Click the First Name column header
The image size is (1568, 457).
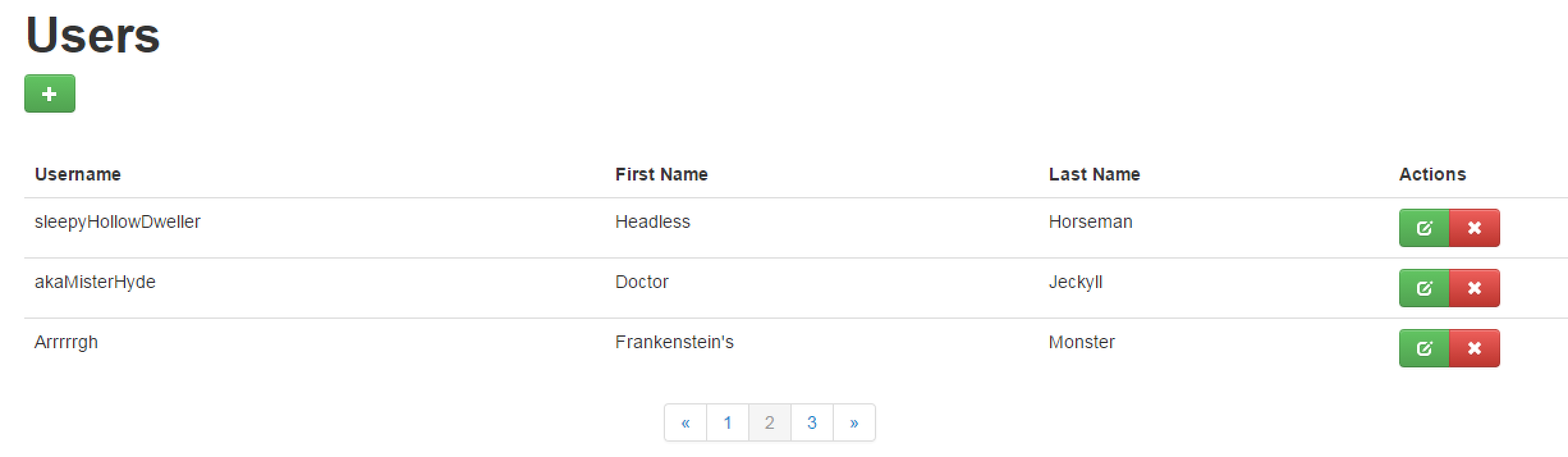pos(661,174)
